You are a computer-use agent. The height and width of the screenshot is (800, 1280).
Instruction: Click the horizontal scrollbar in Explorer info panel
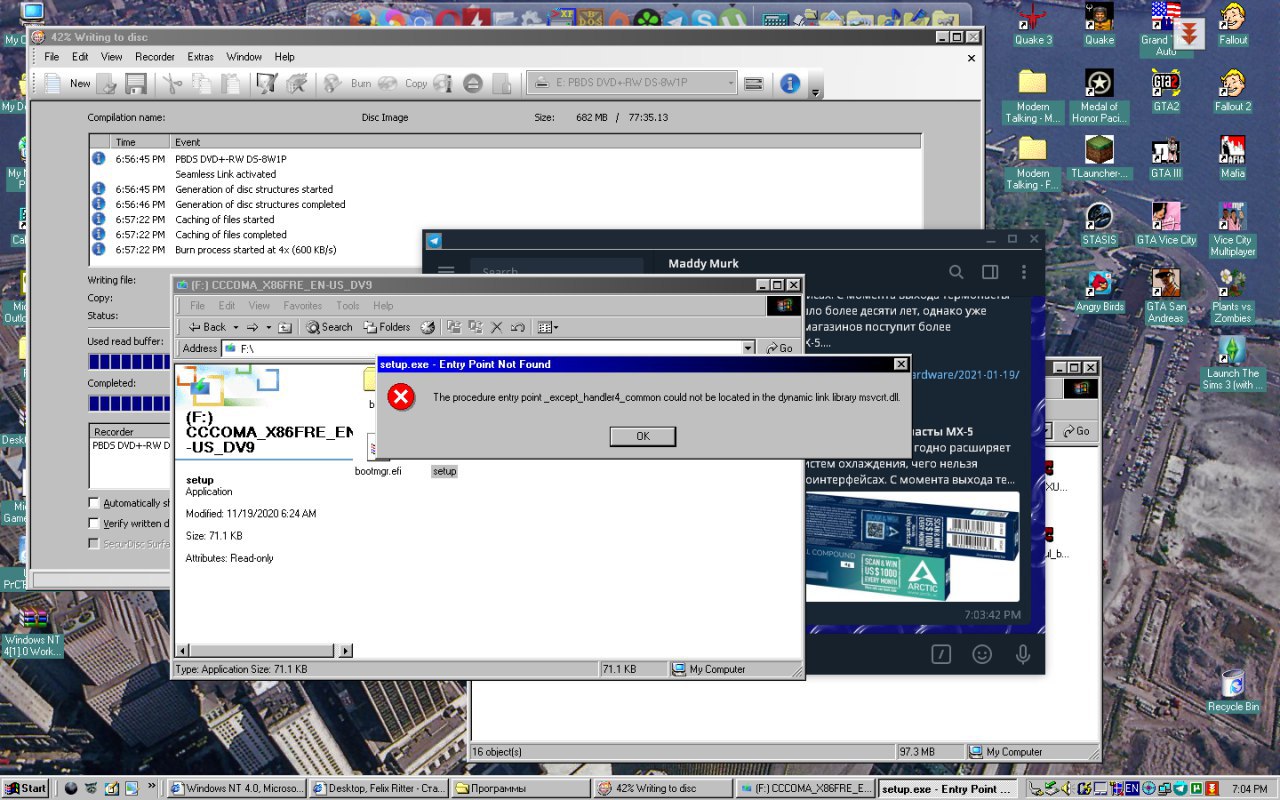point(263,651)
